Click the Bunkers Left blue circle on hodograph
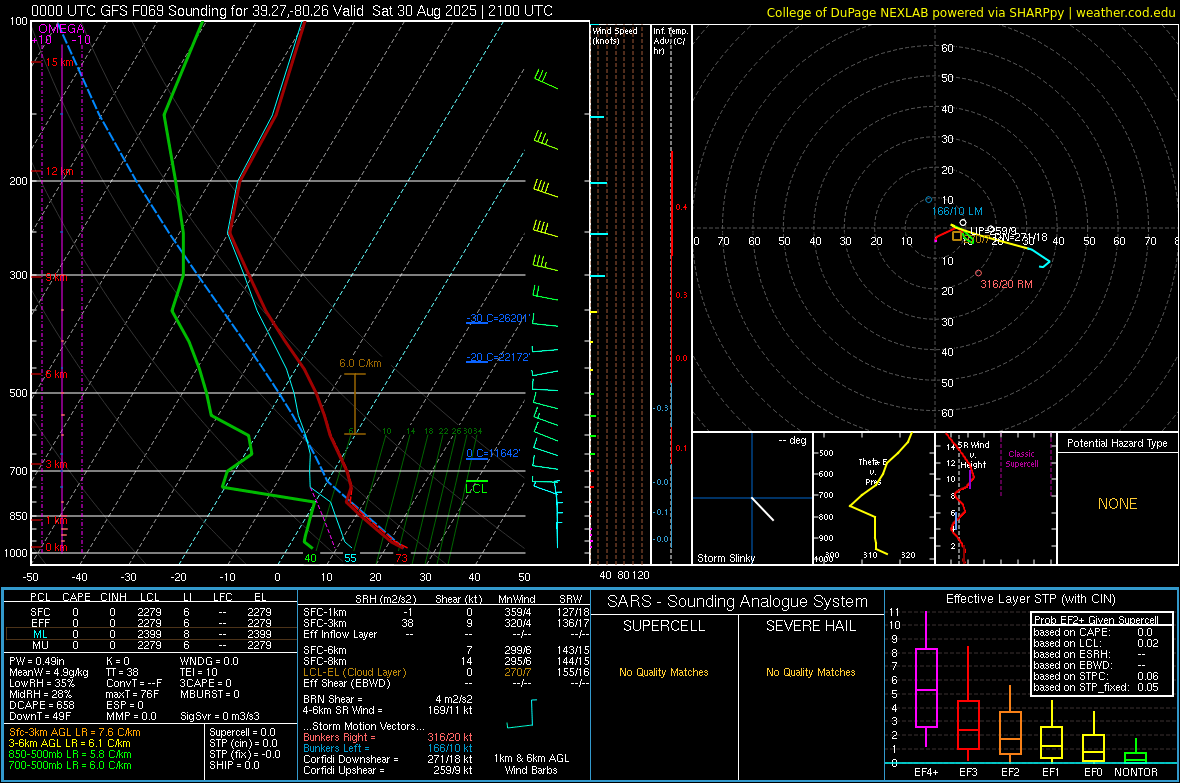 (x=929, y=200)
